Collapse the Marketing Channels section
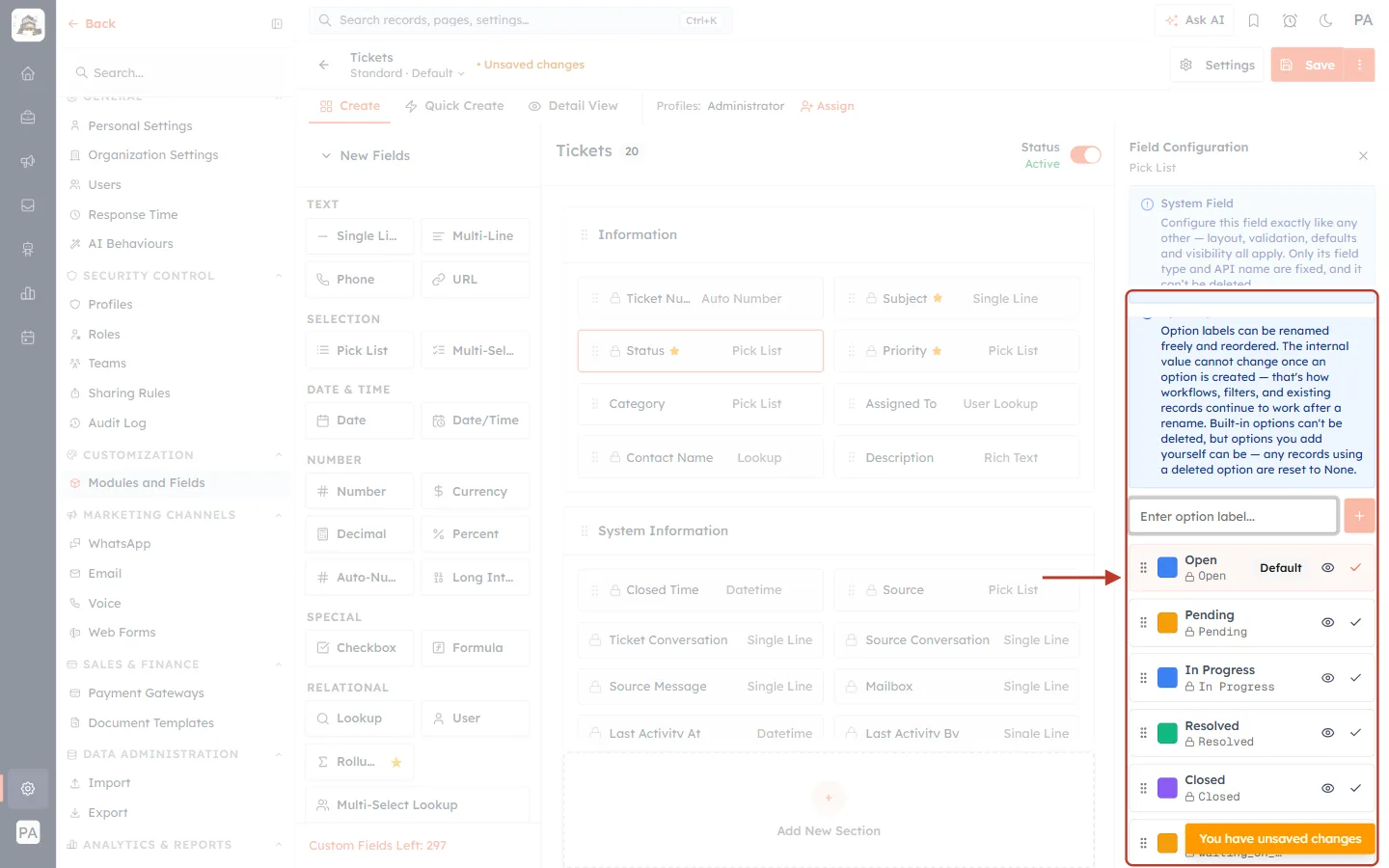The image size is (1389, 868). pyautogui.click(x=279, y=515)
